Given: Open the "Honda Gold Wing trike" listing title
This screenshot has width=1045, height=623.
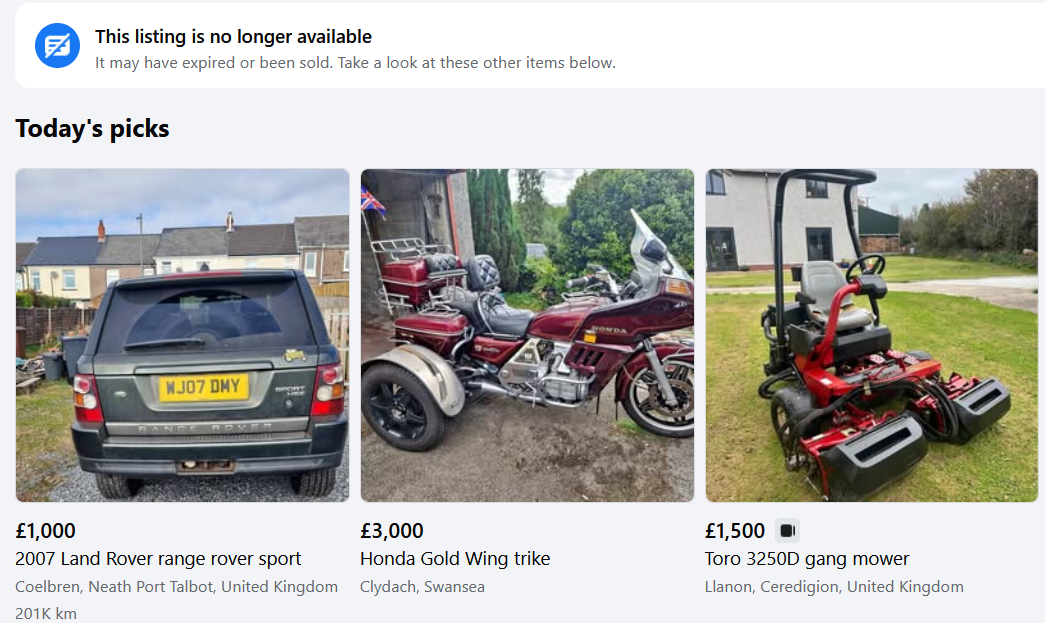Looking at the screenshot, I should click(455, 559).
